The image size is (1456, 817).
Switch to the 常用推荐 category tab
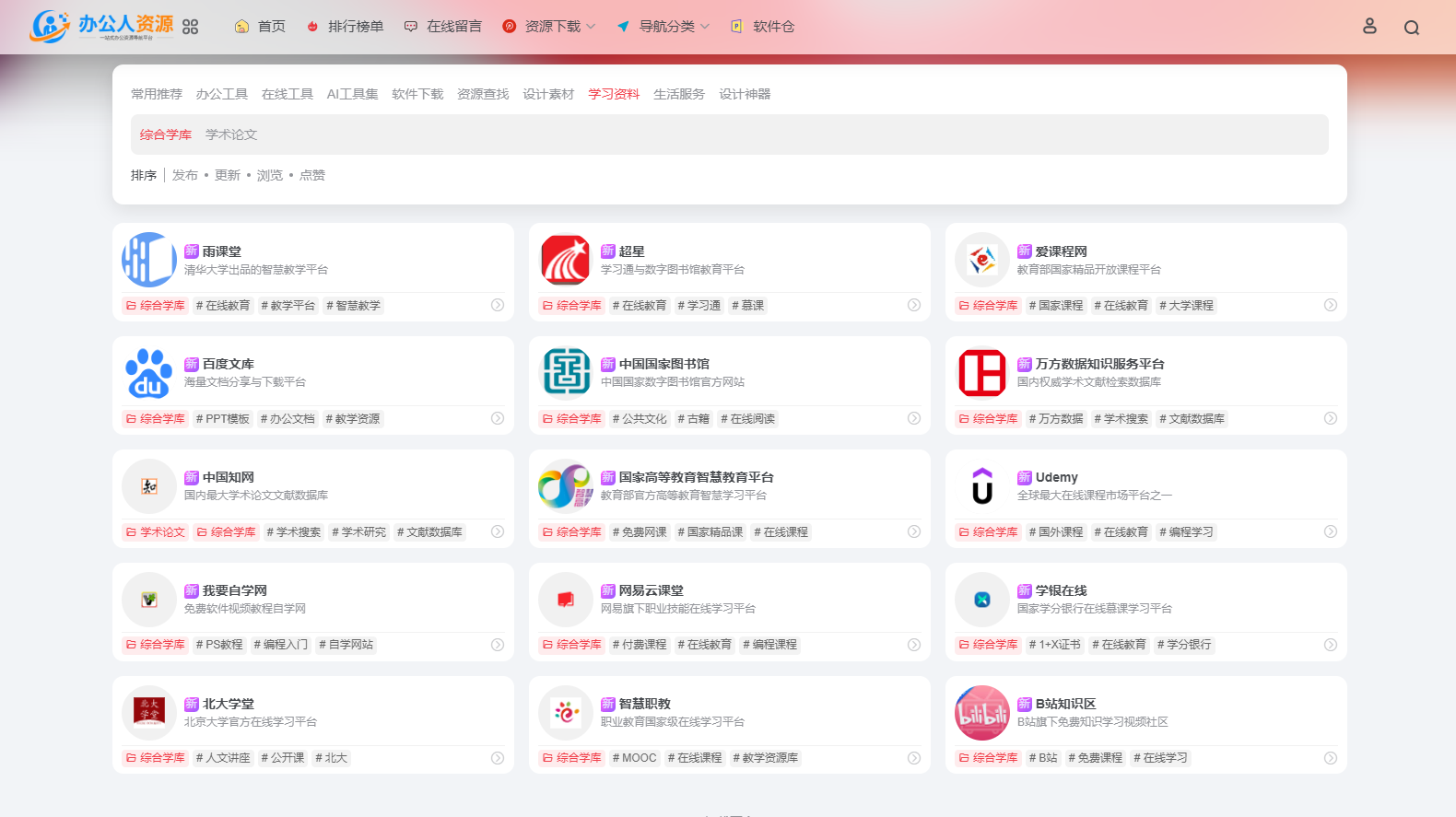tap(157, 94)
